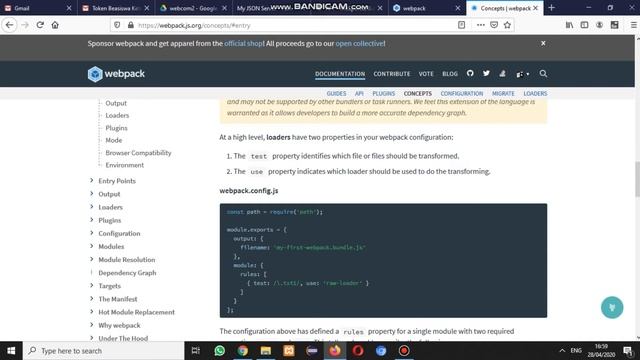Image resolution: width=640 pixels, height=360 pixels.
Task: Click the tracking protection shield icon
Action: pos(117,25)
